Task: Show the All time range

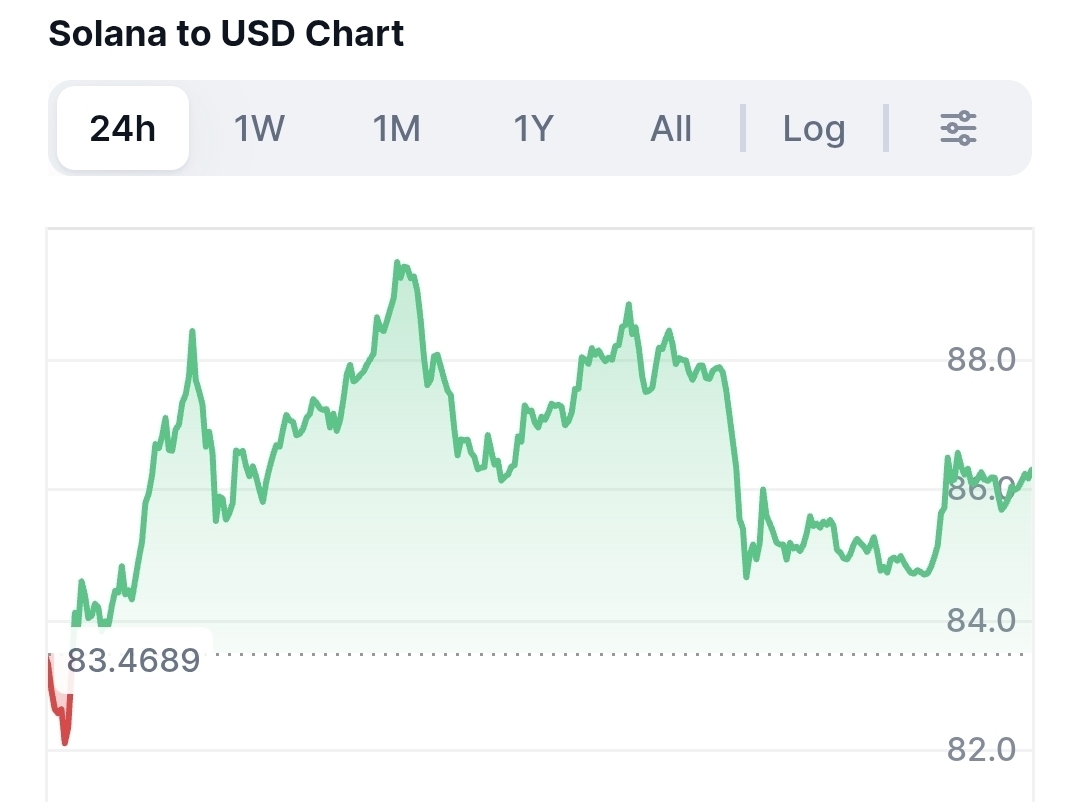Action: tap(671, 129)
